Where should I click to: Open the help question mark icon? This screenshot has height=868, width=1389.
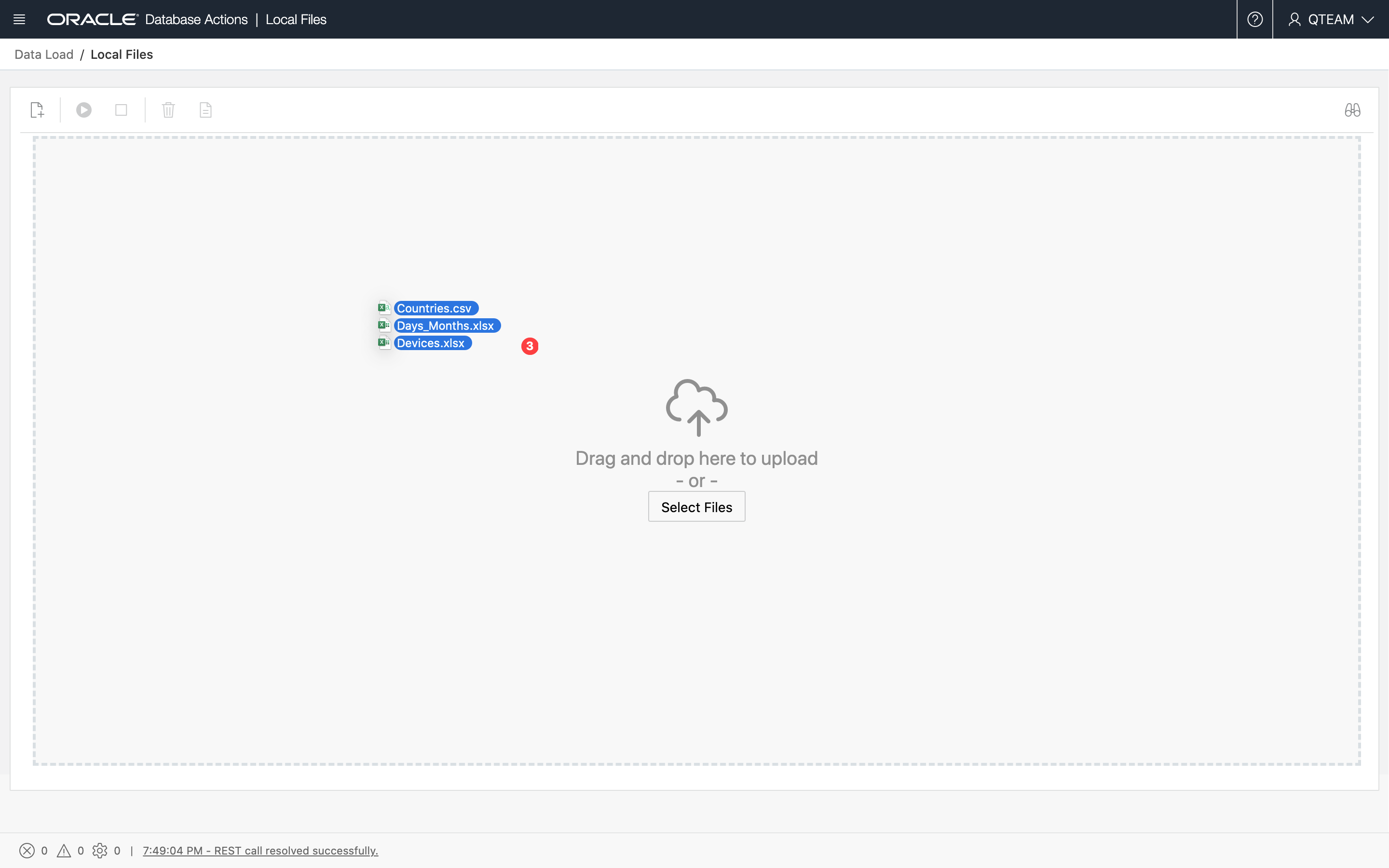(x=1255, y=19)
